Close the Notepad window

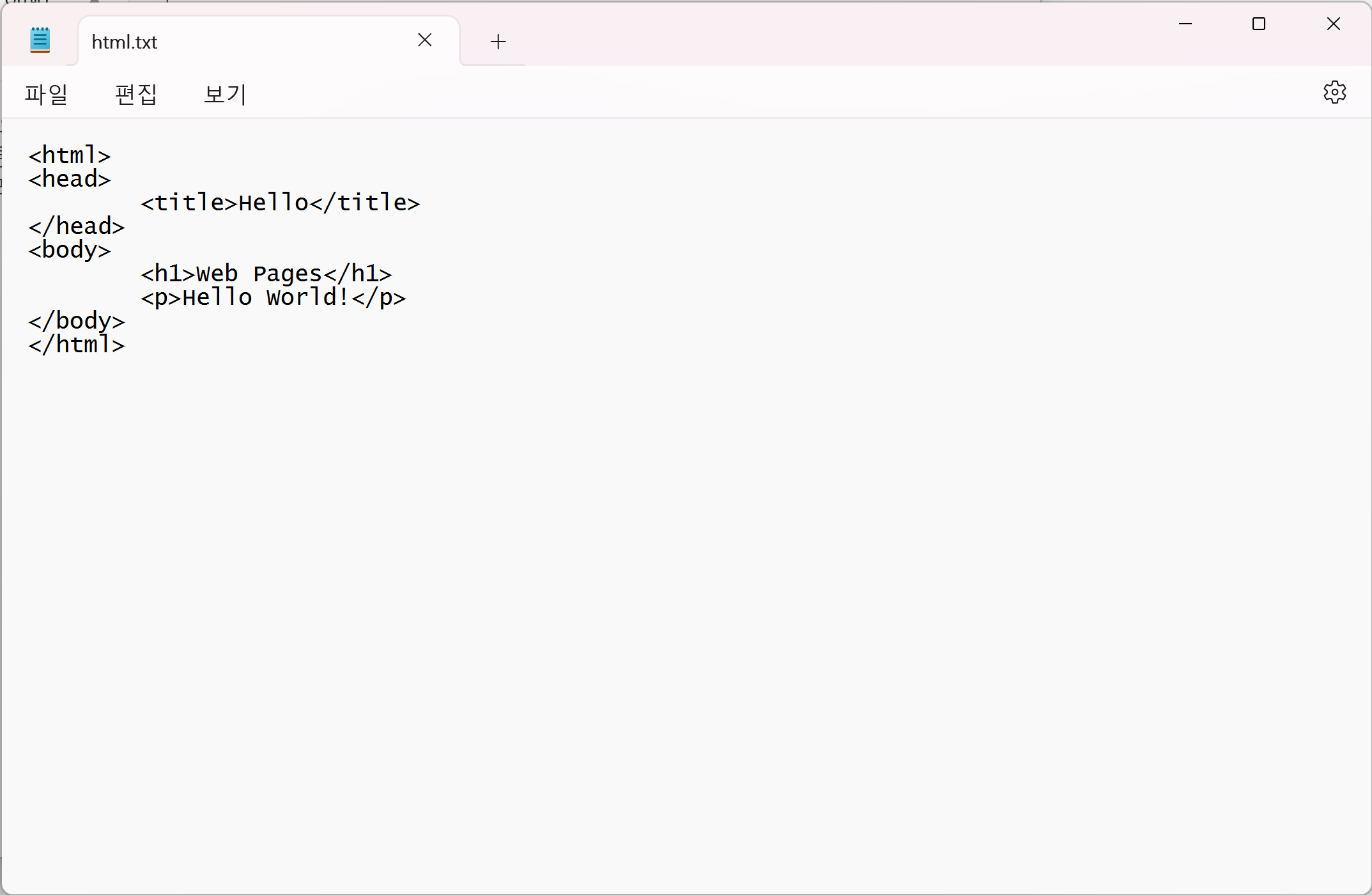tap(1333, 24)
